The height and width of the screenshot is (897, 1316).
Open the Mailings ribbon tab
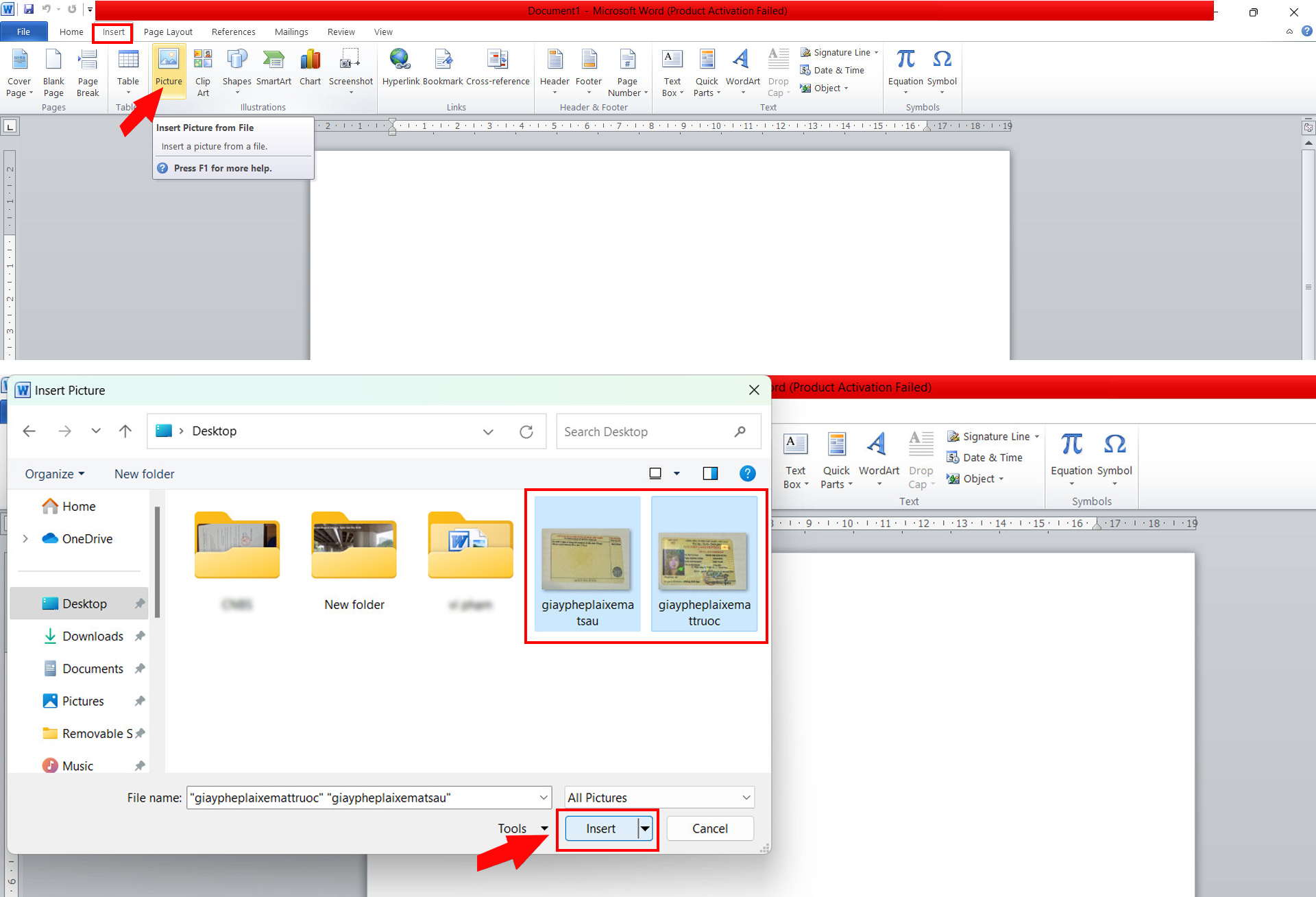pos(289,31)
